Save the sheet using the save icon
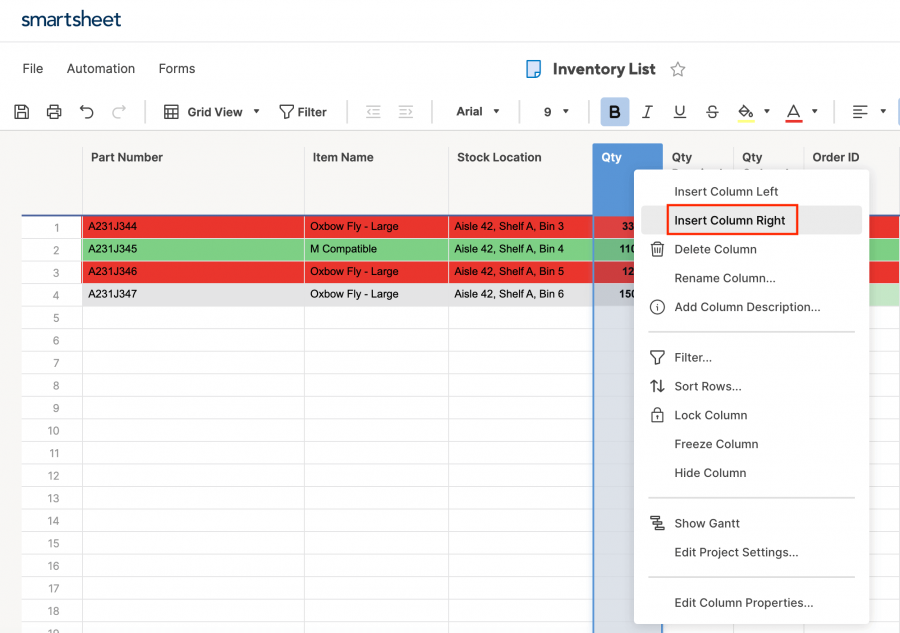The width and height of the screenshot is (900, 633). pos(21,111)
